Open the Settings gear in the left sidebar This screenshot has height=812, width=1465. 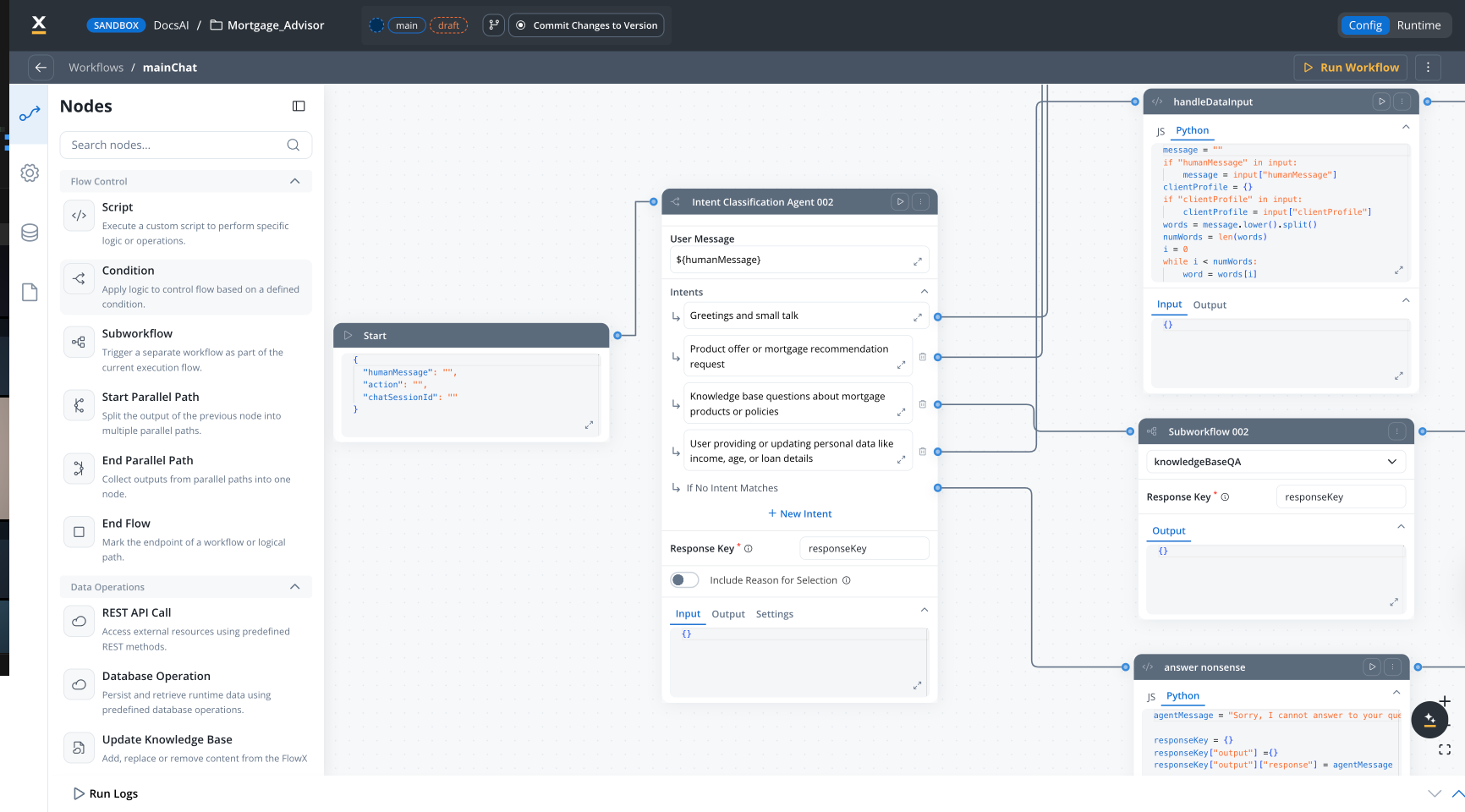29,173
